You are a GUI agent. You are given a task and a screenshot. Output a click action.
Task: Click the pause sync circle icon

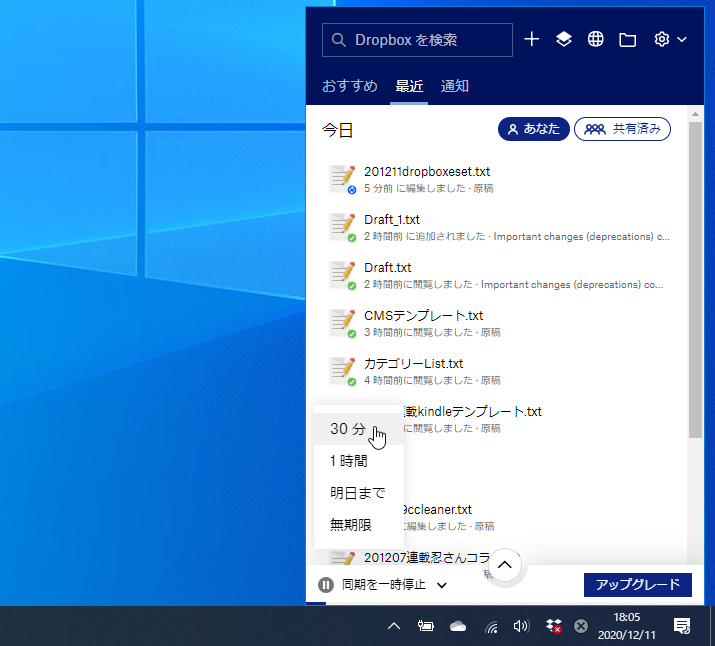point(326,584)
